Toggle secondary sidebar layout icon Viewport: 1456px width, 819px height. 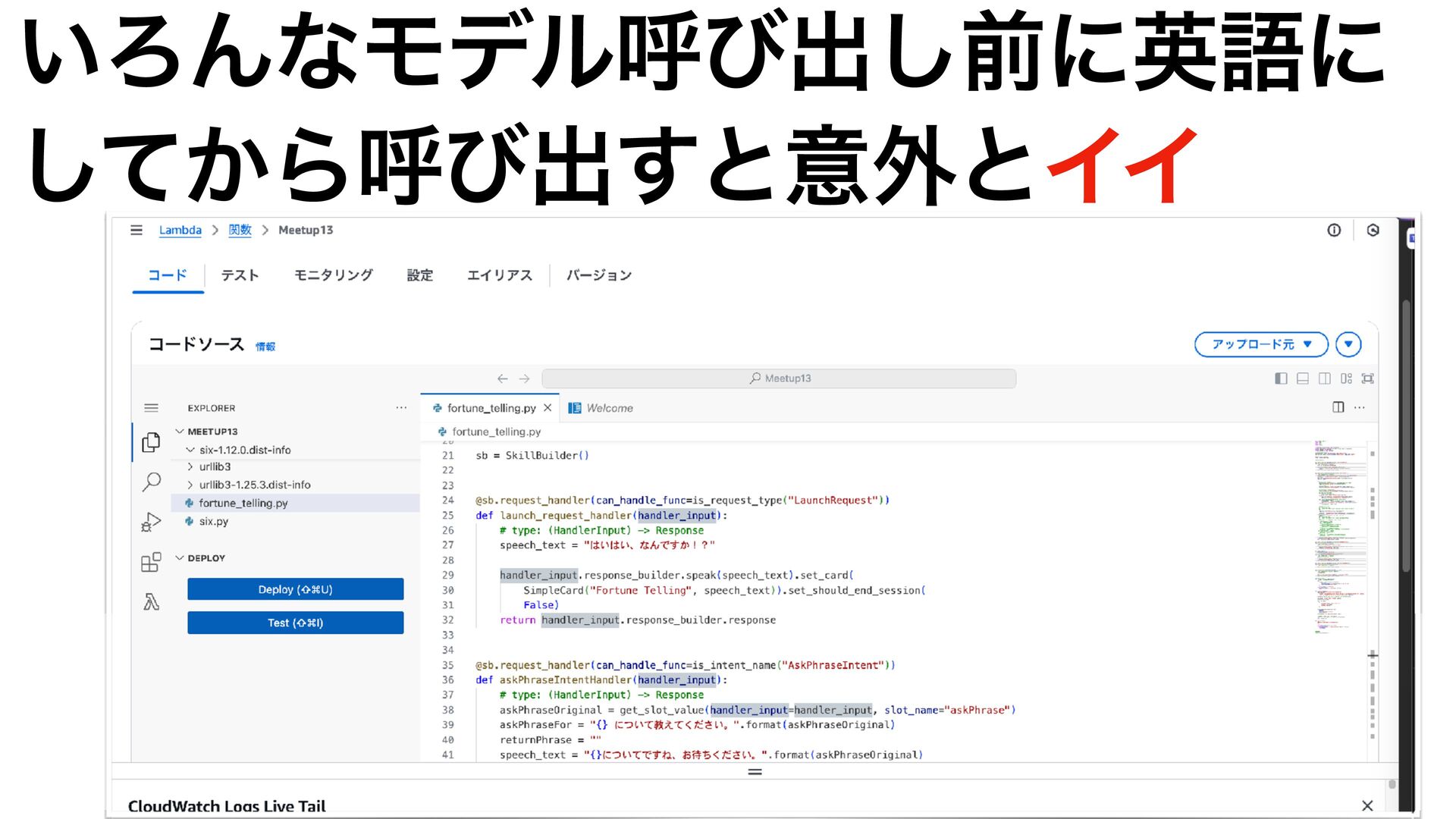[1324, 378]
